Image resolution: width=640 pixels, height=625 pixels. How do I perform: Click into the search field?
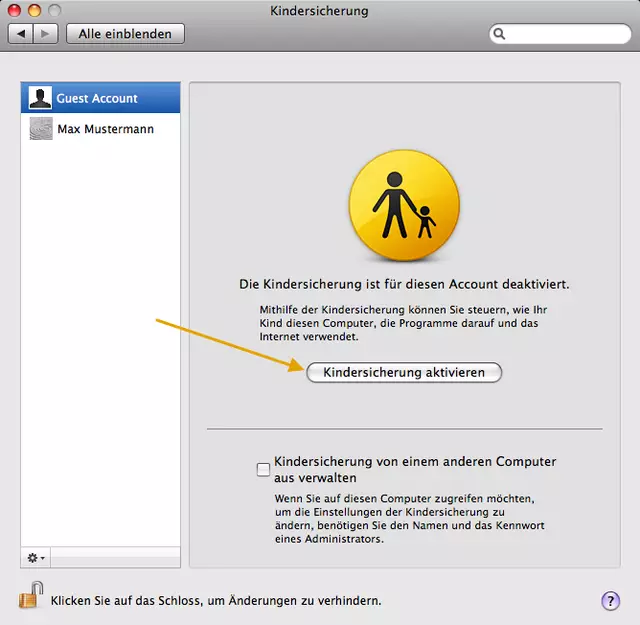coord(567,34)
